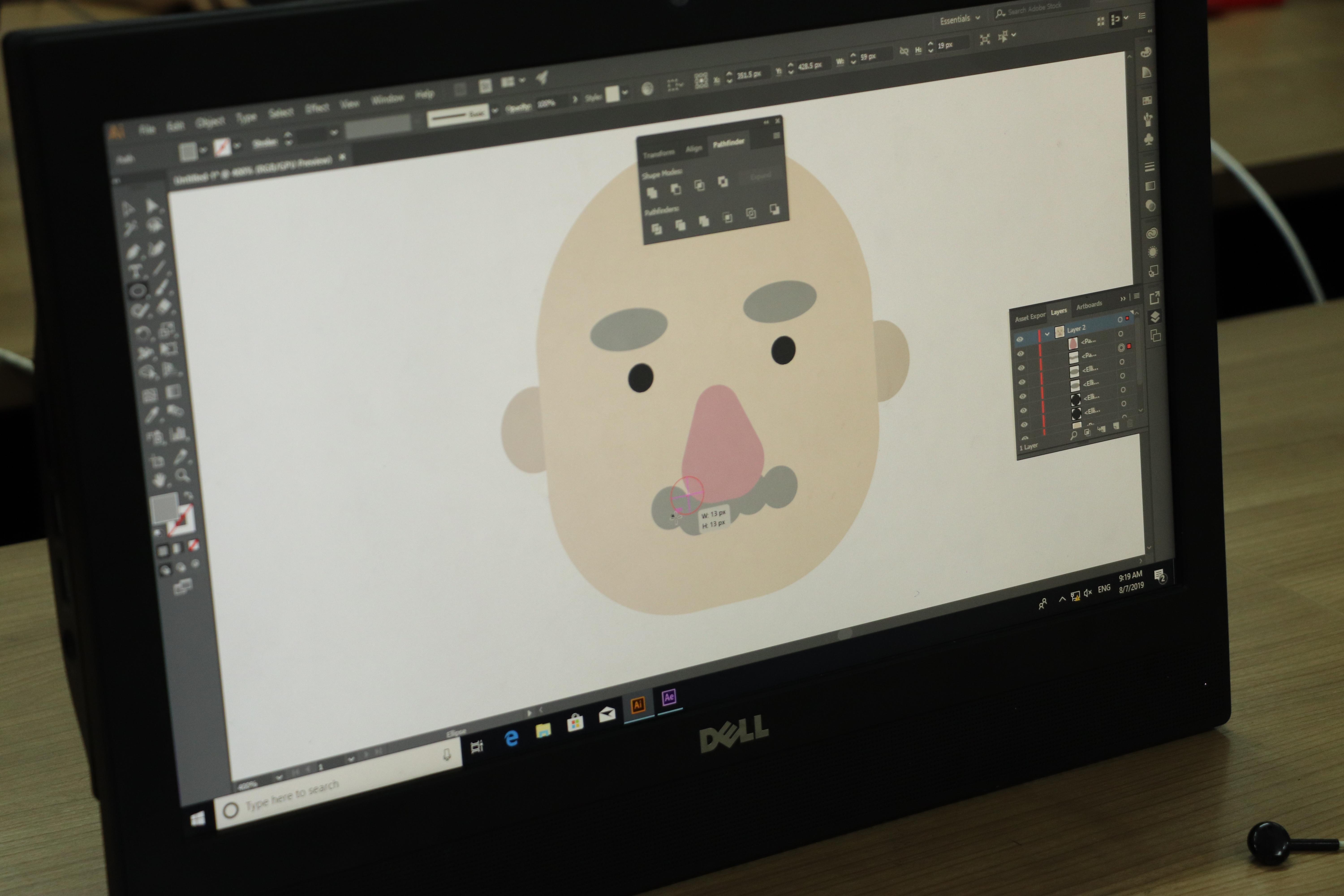Click target circle of nose path sublayer
The height and width of the screenshot is (896, 1344).
click(1121, 334)
